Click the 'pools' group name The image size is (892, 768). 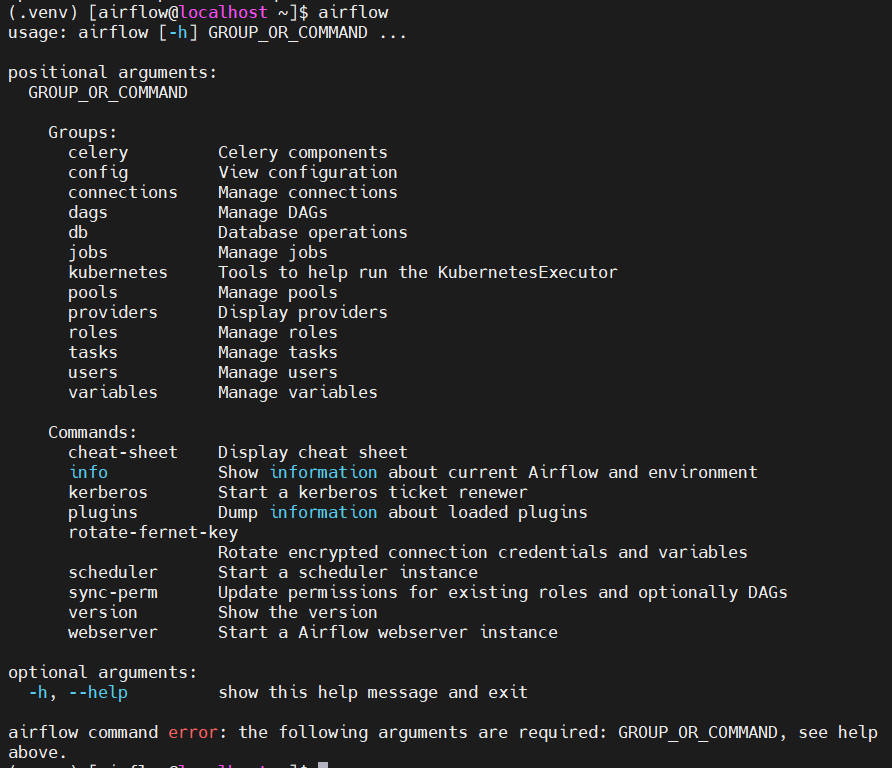click(93, 293)
